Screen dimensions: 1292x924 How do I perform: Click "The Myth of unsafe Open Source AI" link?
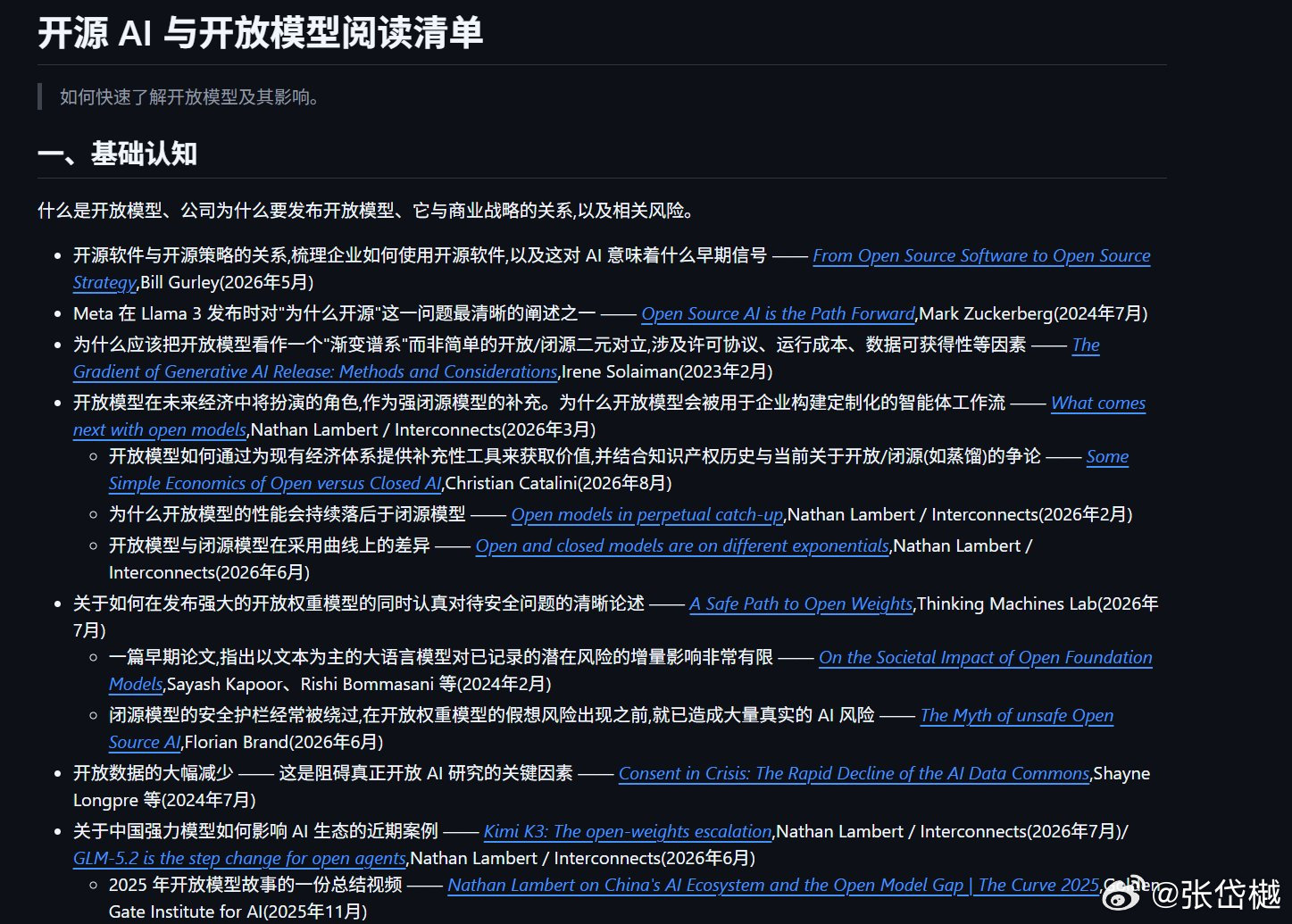click(x=1016, y=716)
